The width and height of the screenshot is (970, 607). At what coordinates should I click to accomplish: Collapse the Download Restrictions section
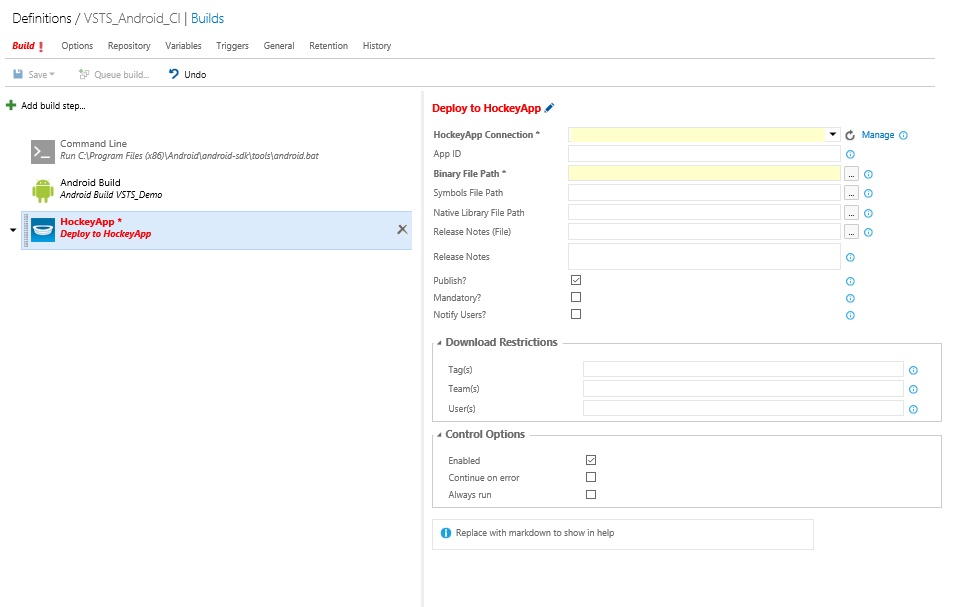tap(439, 343)
